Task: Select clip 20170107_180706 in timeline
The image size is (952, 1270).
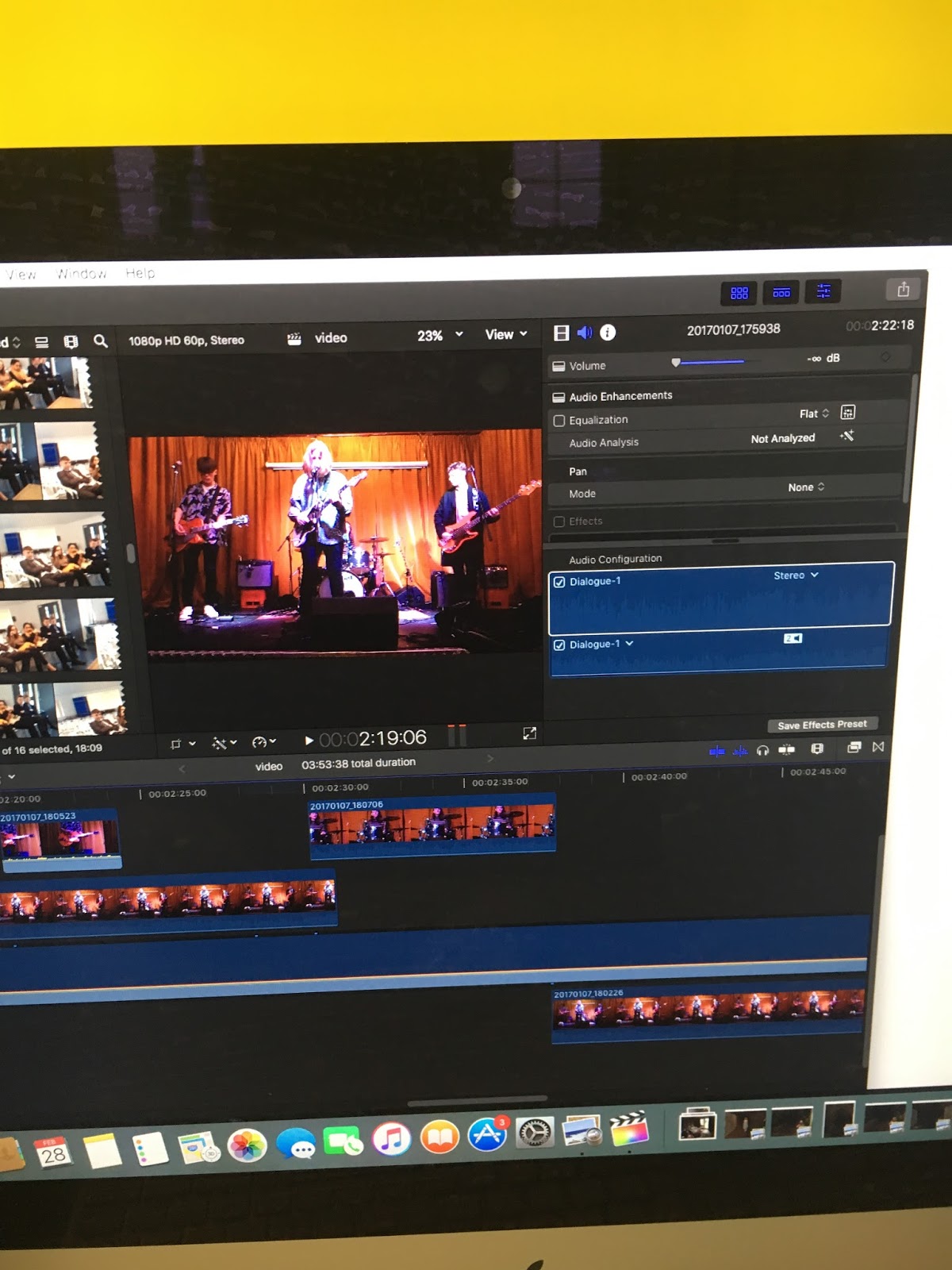Action: pos(432,826)
